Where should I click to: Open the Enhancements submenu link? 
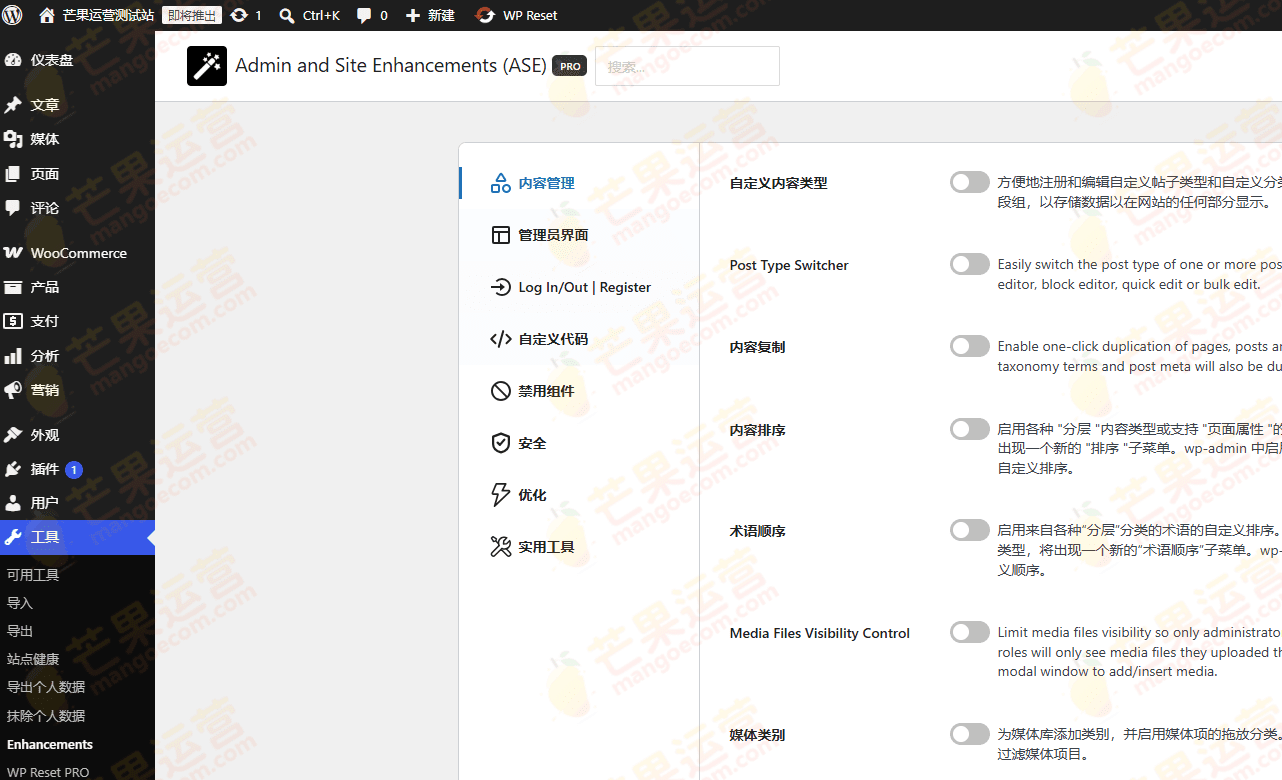(50, 744)
